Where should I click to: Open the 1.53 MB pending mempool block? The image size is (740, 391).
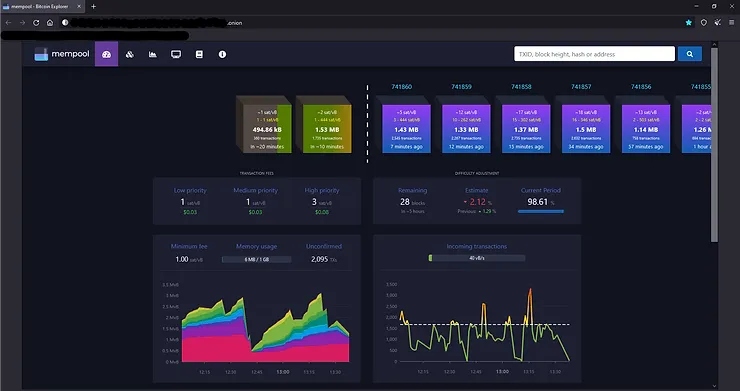click(x=327, y=129)
